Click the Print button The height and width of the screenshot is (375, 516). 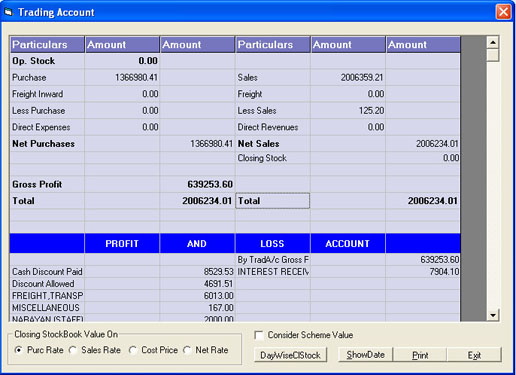pos(420,355)
